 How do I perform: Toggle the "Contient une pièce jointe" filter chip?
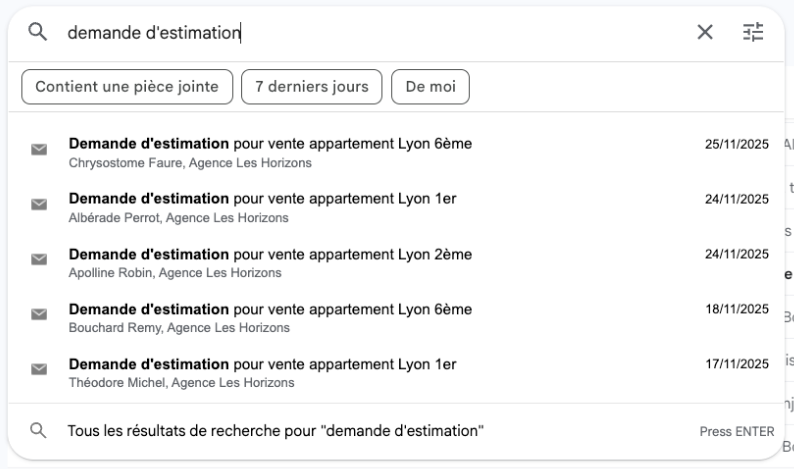127,87
